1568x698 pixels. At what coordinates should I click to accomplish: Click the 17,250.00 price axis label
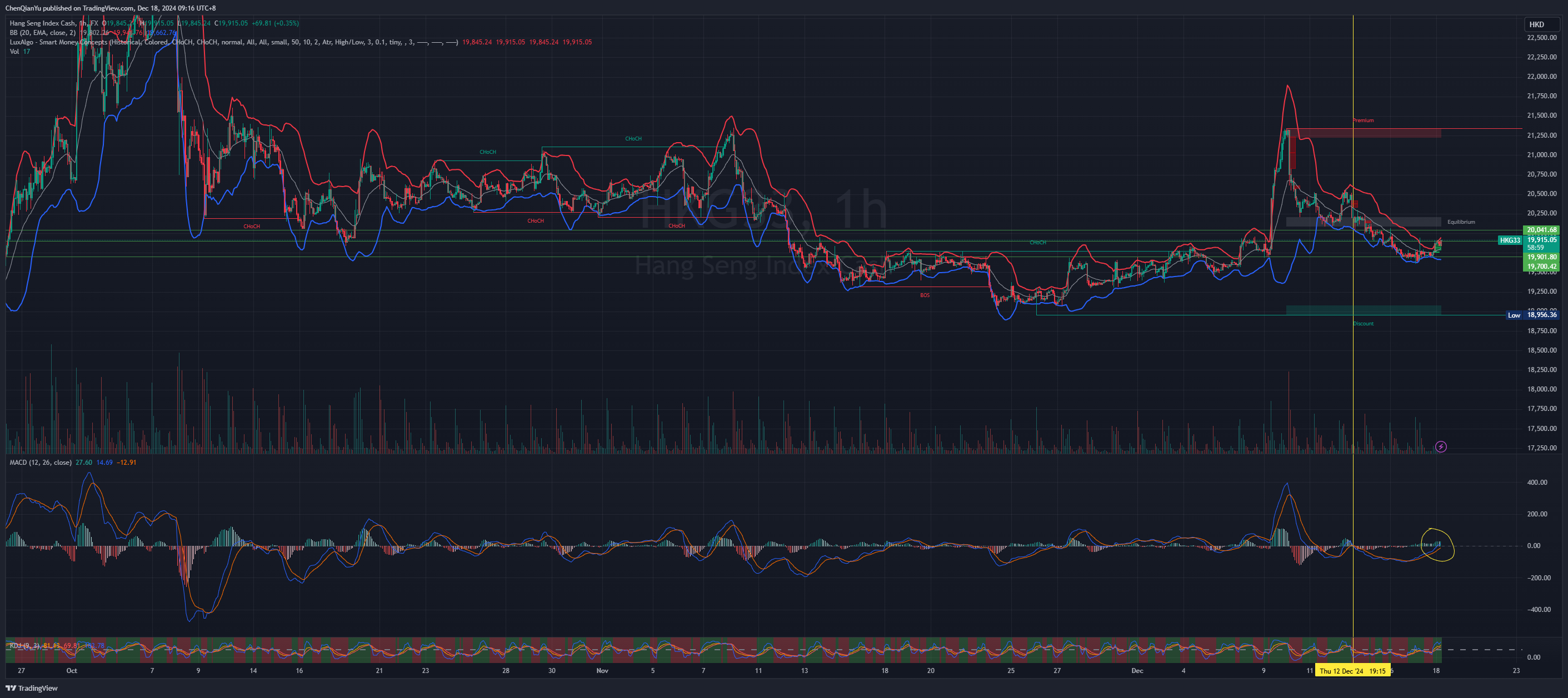pos(1542,448)
